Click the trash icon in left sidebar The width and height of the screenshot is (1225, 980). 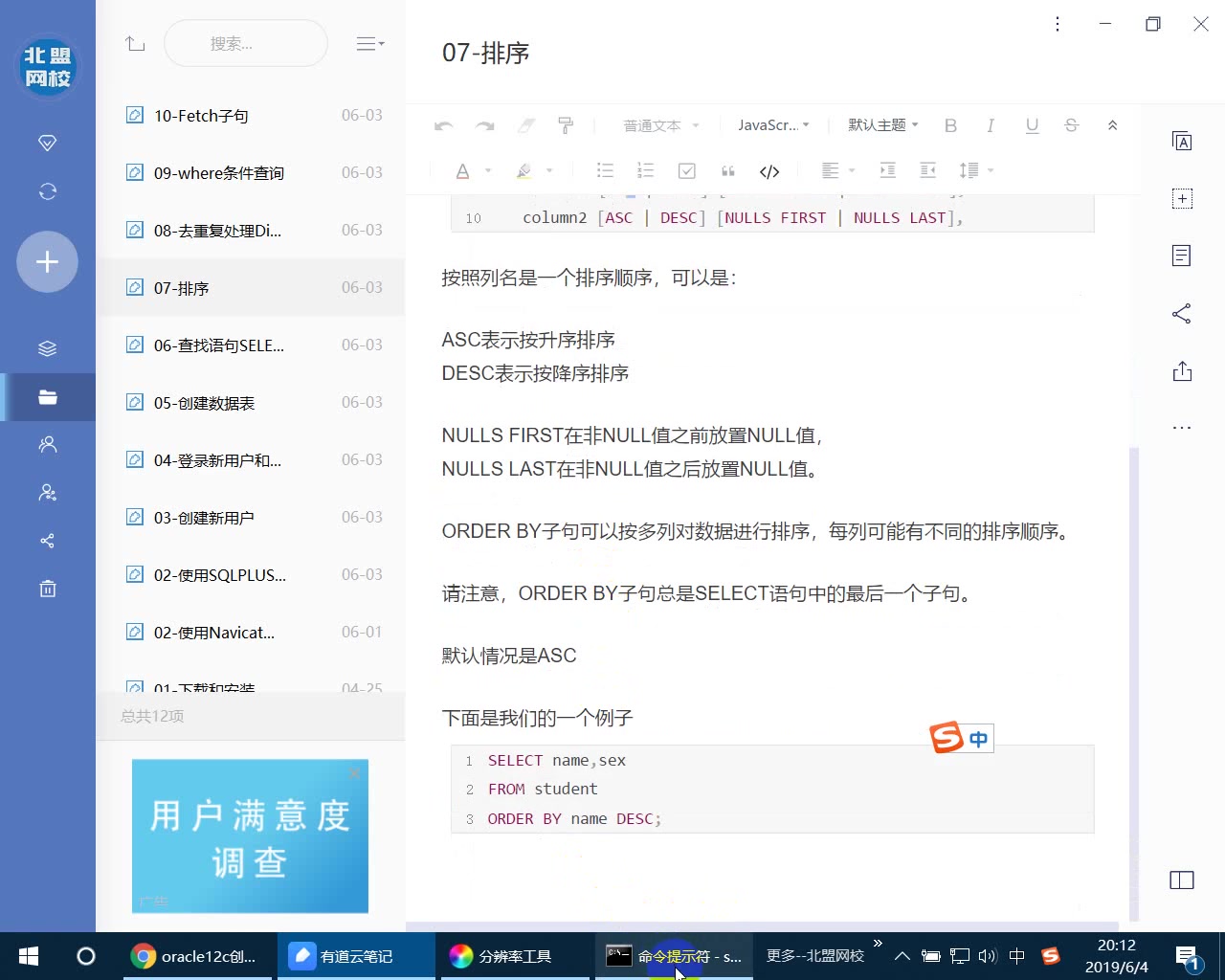[47, 588]
